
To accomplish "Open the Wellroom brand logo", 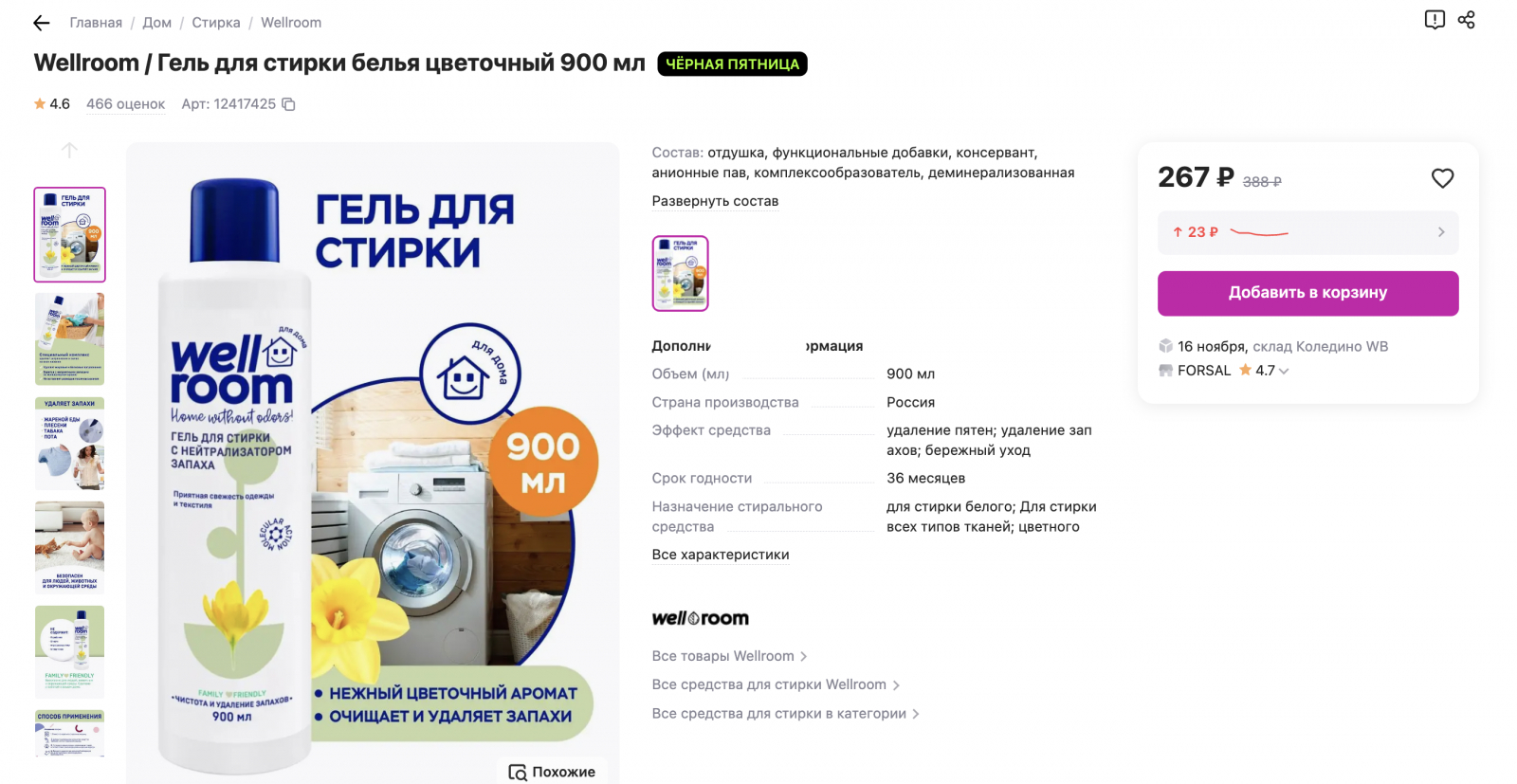I will (700, 618).
